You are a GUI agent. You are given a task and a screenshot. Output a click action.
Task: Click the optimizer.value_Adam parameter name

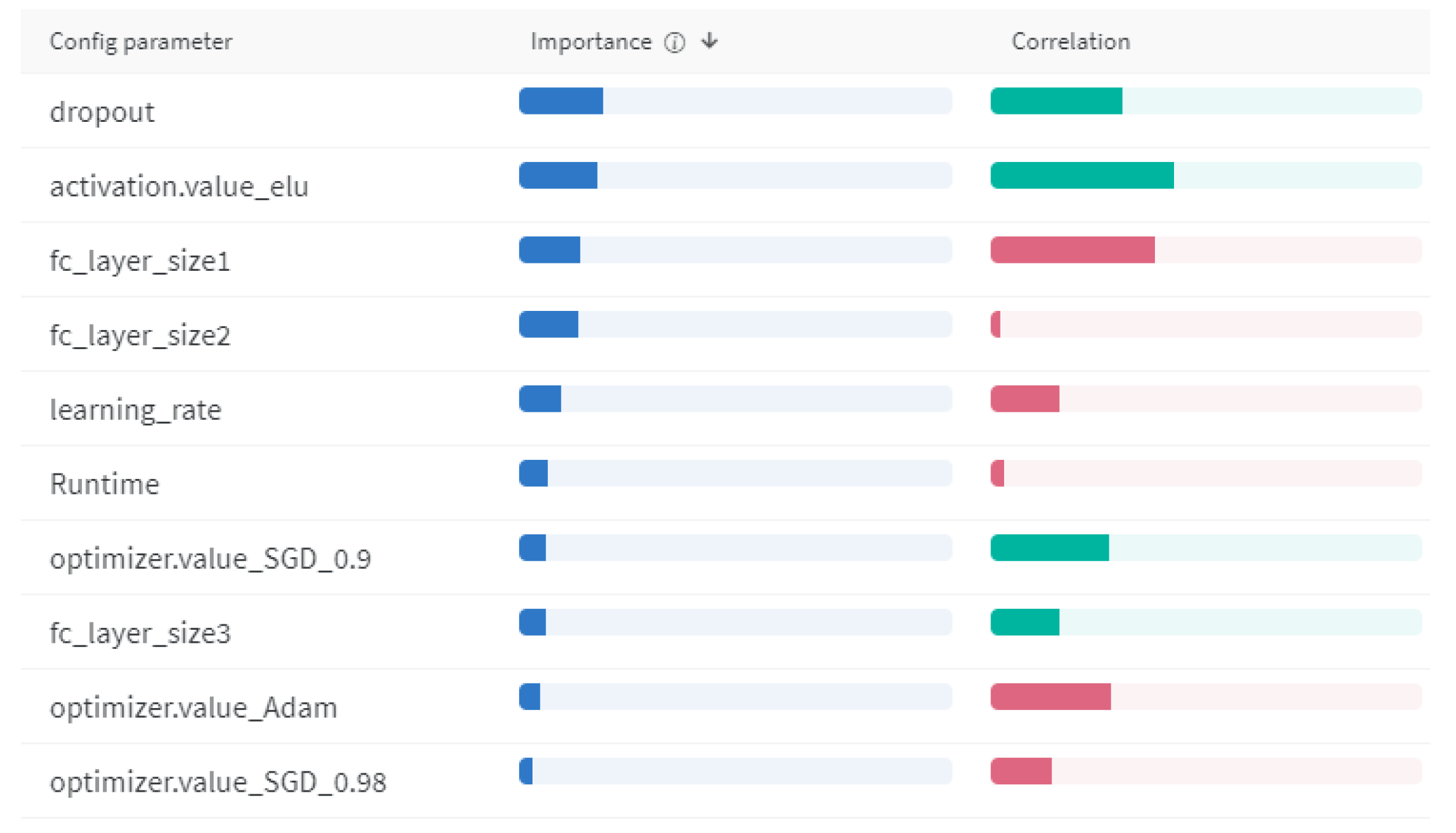[193, 708]
